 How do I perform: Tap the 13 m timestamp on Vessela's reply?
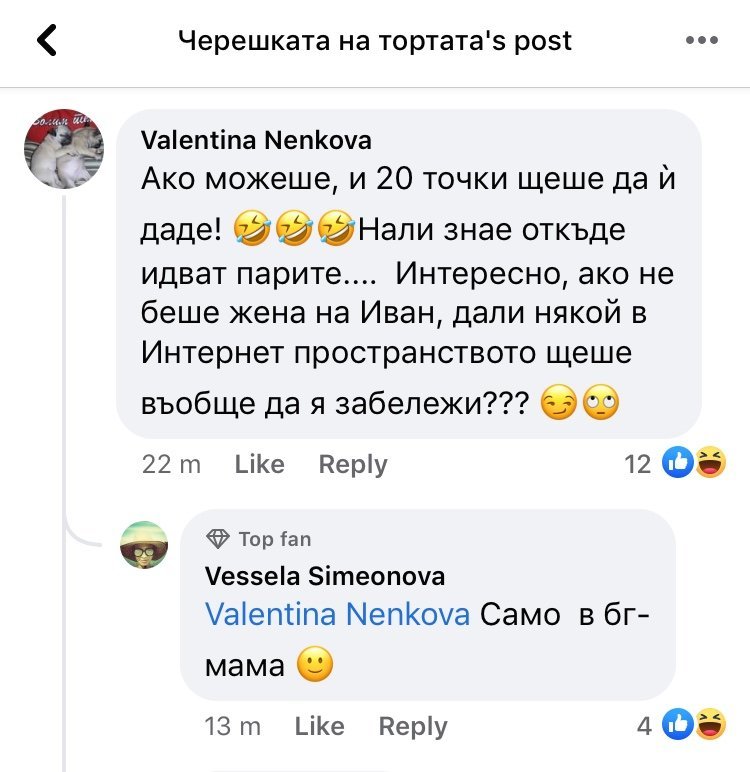(232, 726)
